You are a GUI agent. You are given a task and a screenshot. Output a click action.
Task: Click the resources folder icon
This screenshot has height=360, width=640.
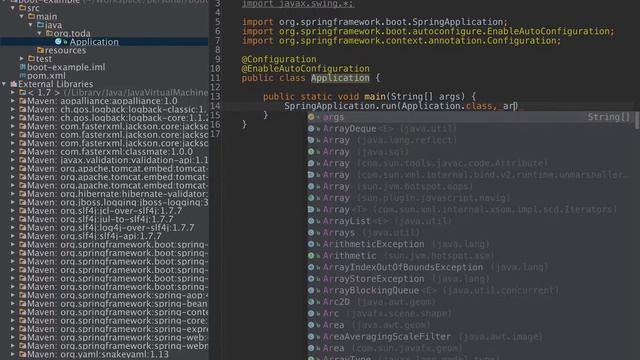click(40, 50)
